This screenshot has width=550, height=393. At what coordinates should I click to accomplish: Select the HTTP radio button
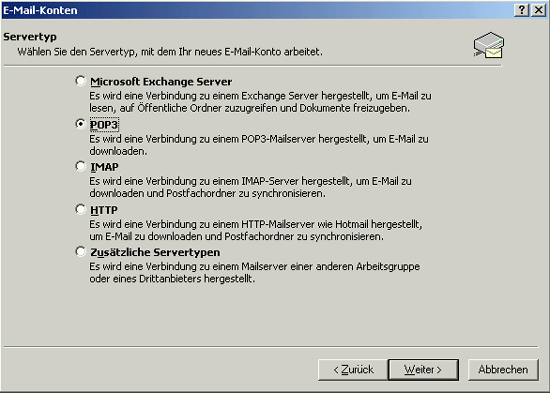pos(81,209)
